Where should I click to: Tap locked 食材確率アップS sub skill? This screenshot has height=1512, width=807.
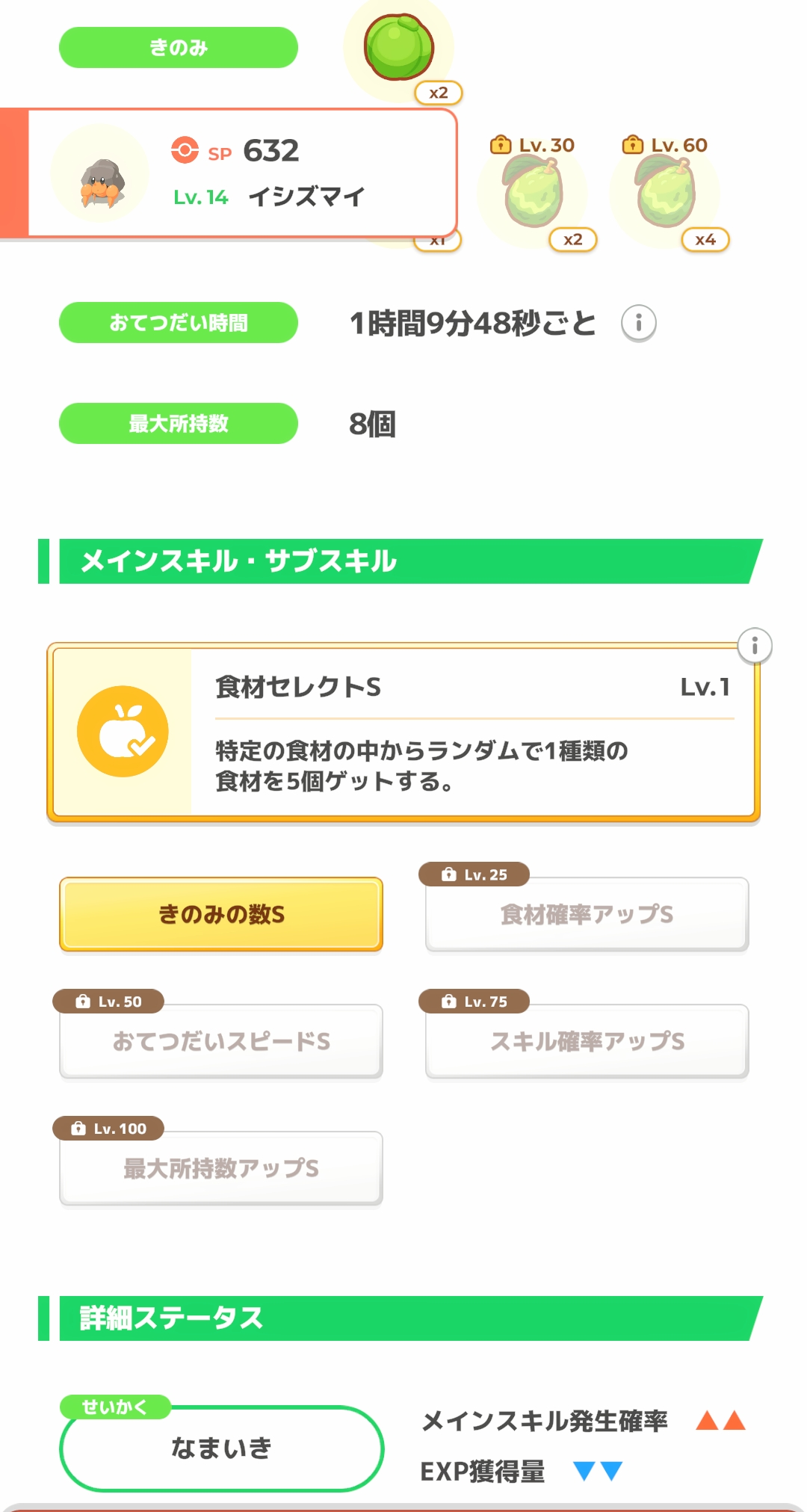[587, 914]
